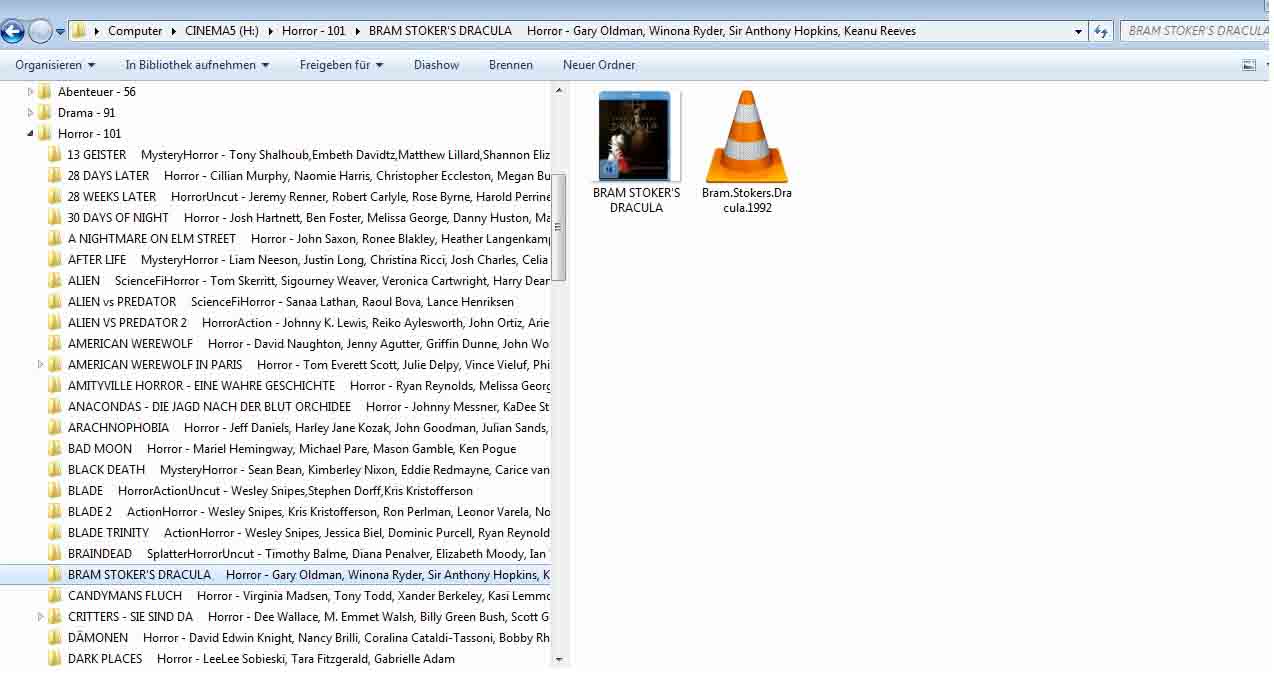The width and height of the screenshot is (1274, 677).
Task: Click the AFTER LIFE folder icon
Action: pyautogui.click(x=55, y=260)
